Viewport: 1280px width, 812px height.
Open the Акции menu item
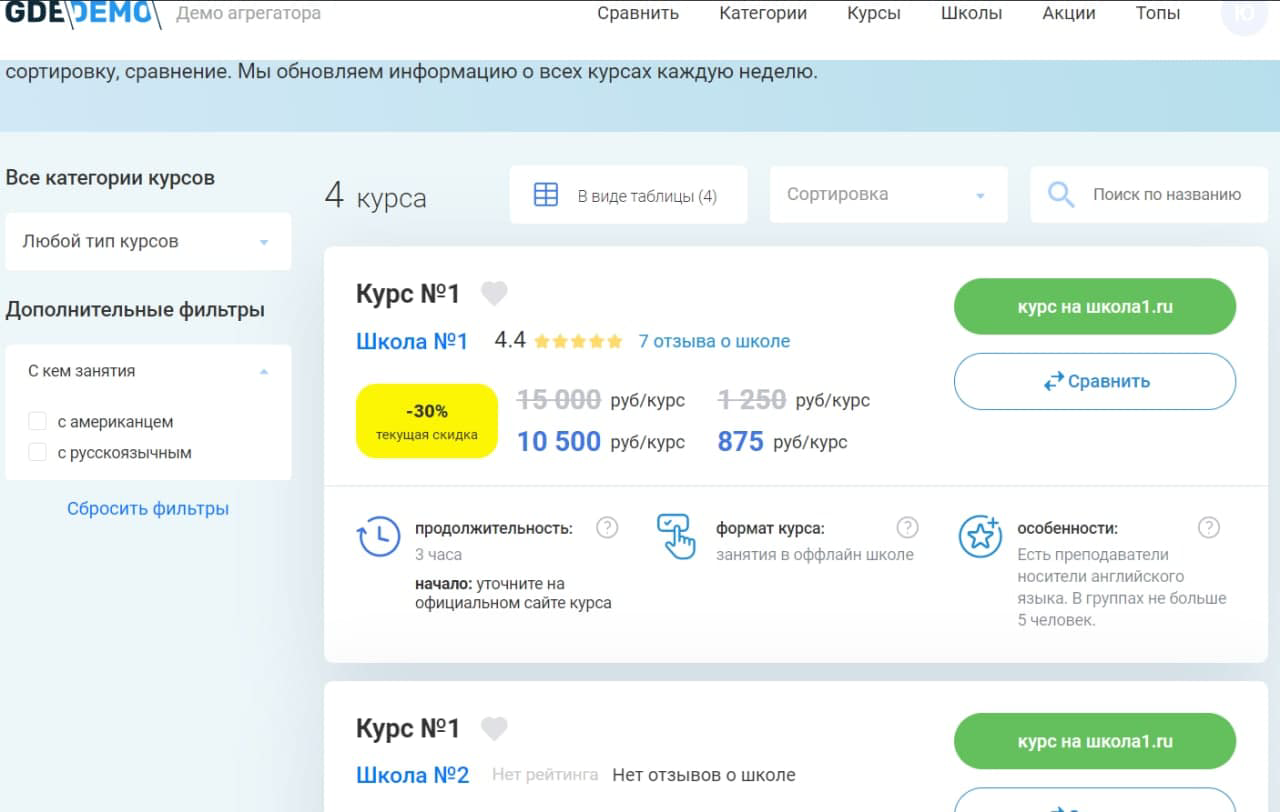pos(1069,13)
